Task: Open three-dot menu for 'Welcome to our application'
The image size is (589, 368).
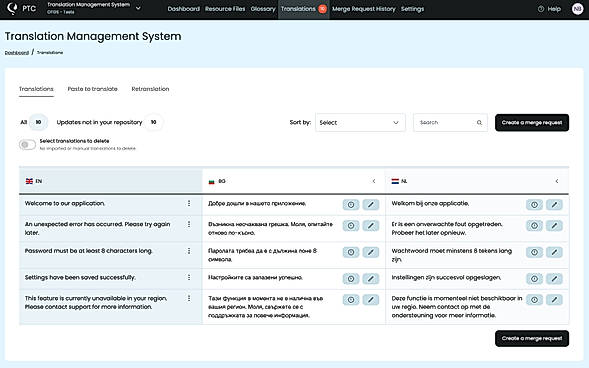Action: [x=189, y=203]
